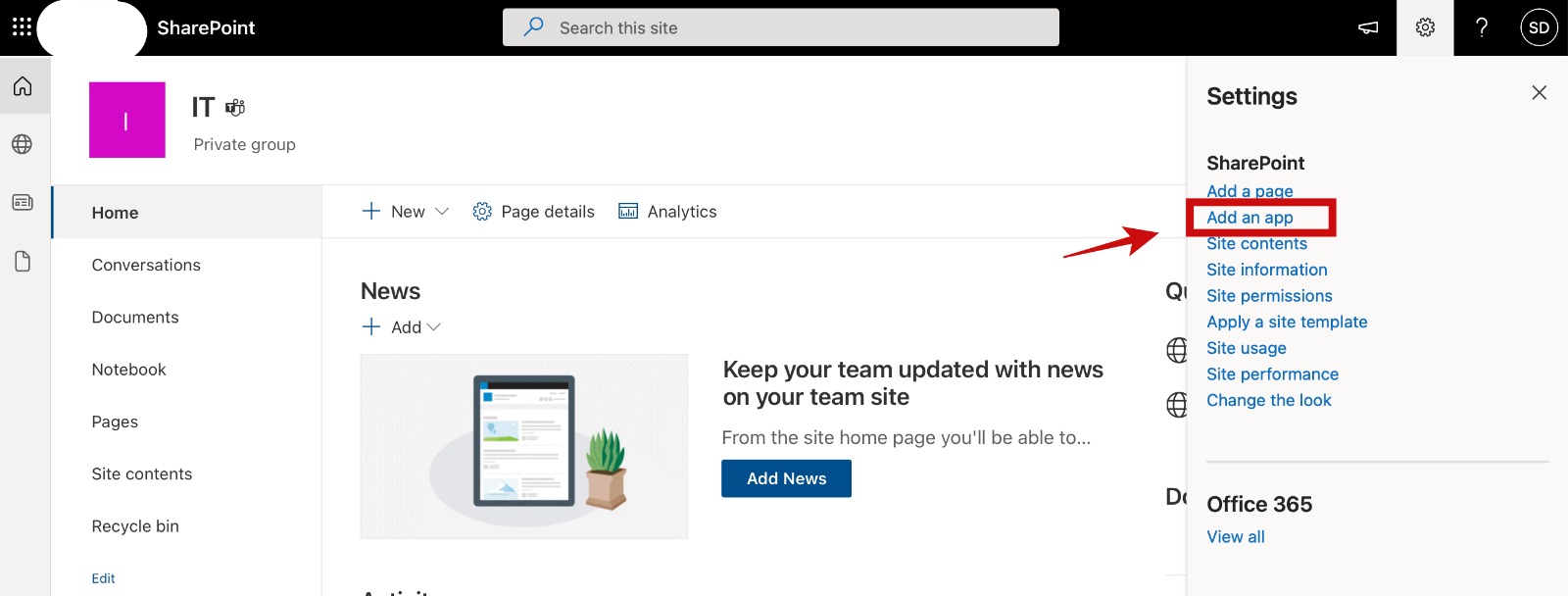Screen dimensions: 1568x596
Task: Open Site information in Settings
Action: [x=1267, y=270]
